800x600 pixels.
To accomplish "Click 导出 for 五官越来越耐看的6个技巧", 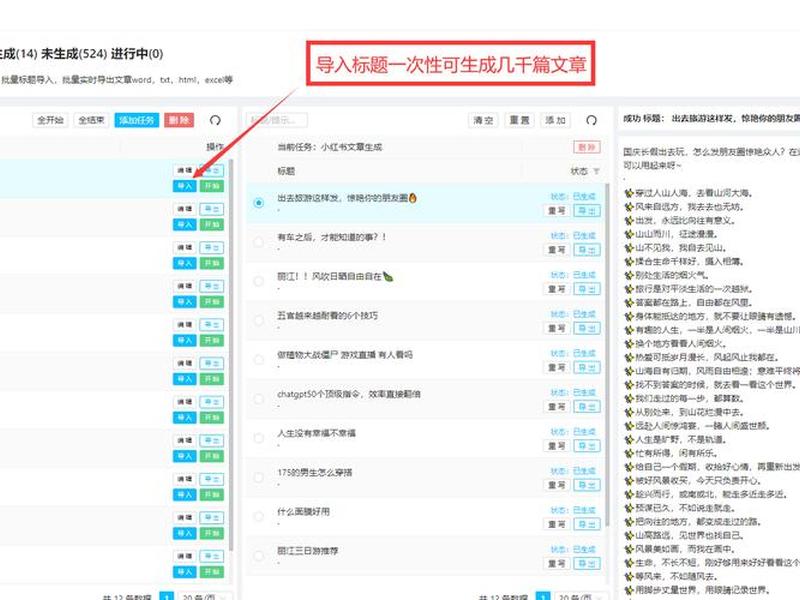I will tap(587, 328).
